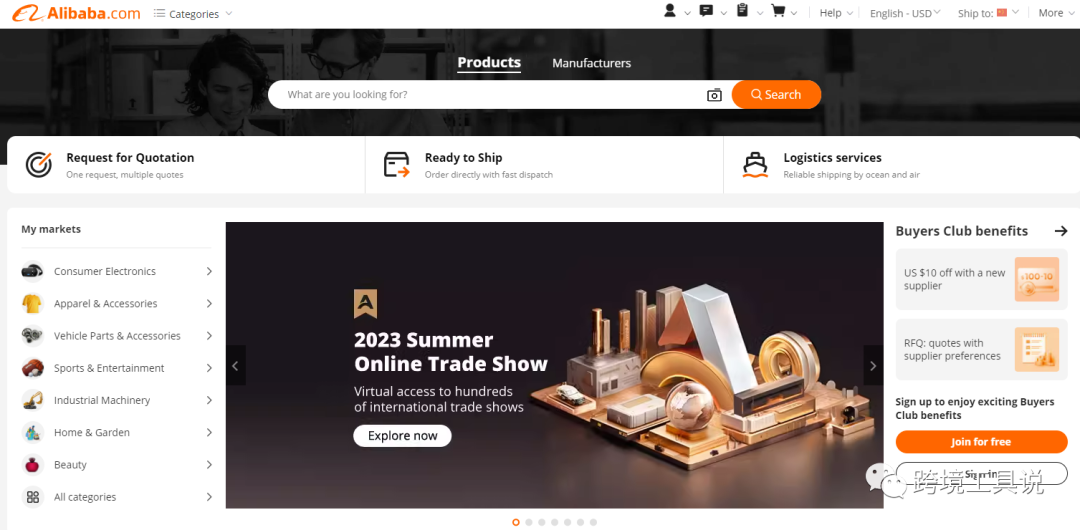Click the Ready to Ship box icon
The width and height of the screenshot is (1080, 530).
[x=397, y=165]
